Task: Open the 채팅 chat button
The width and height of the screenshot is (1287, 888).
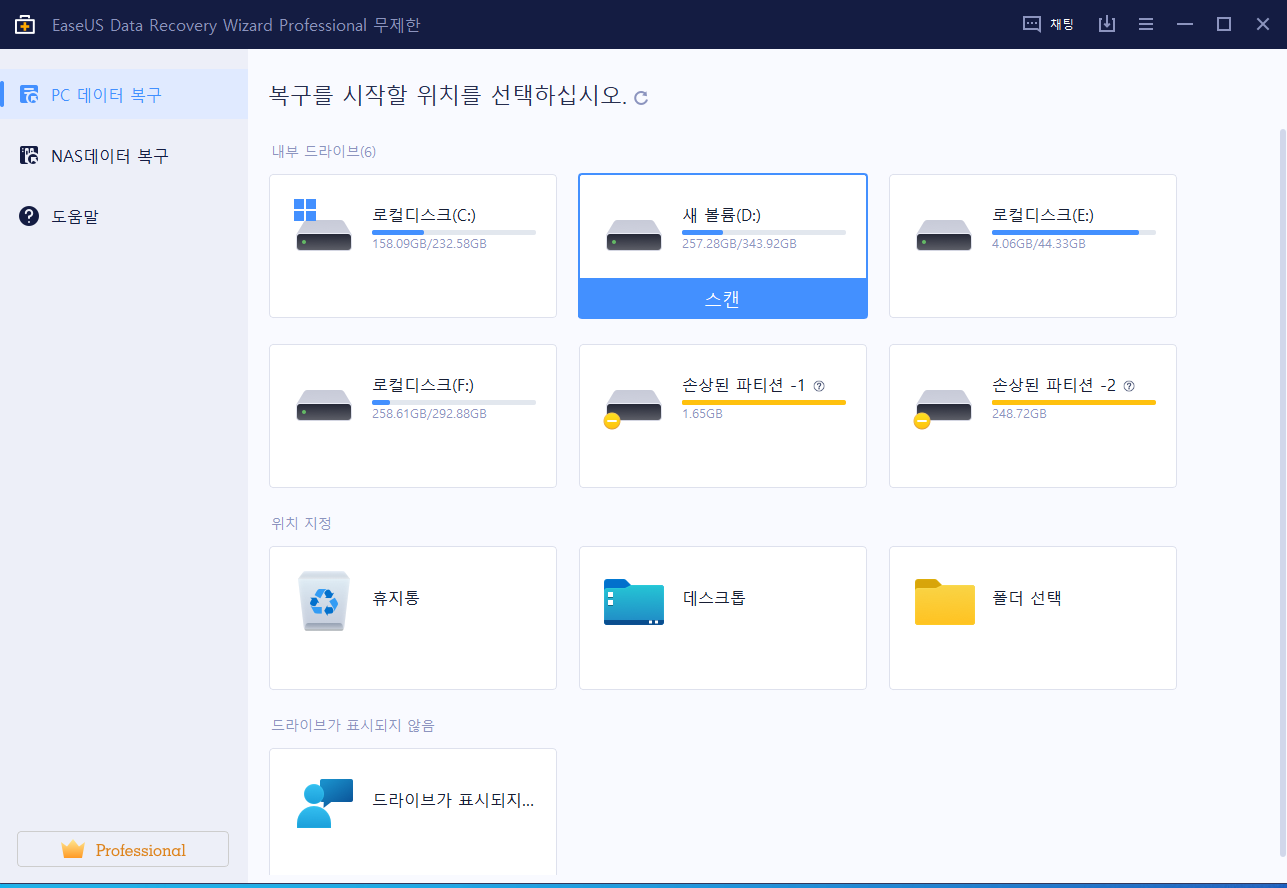Action: pos(1048,24)
